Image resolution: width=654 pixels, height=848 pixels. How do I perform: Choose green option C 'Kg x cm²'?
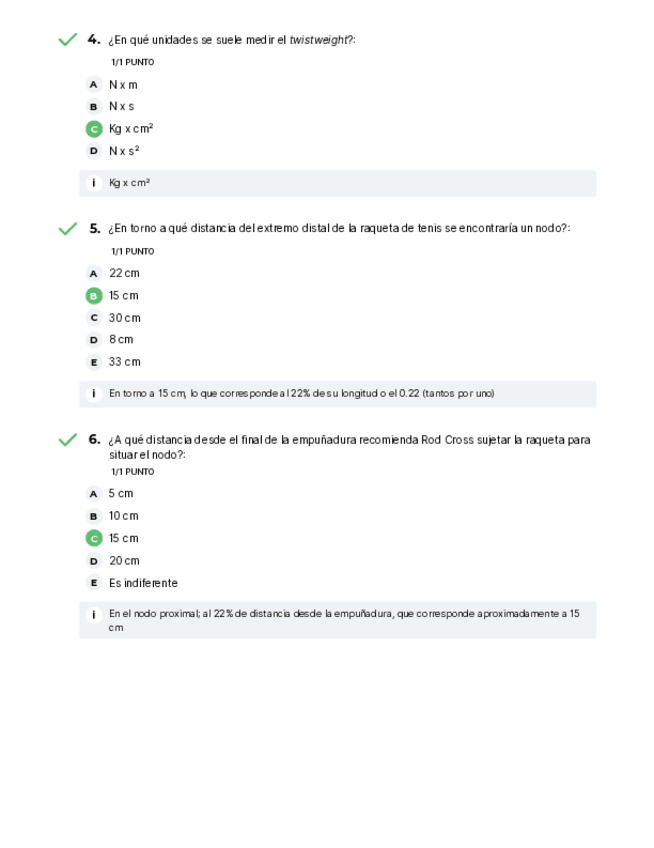pos(94,129)
